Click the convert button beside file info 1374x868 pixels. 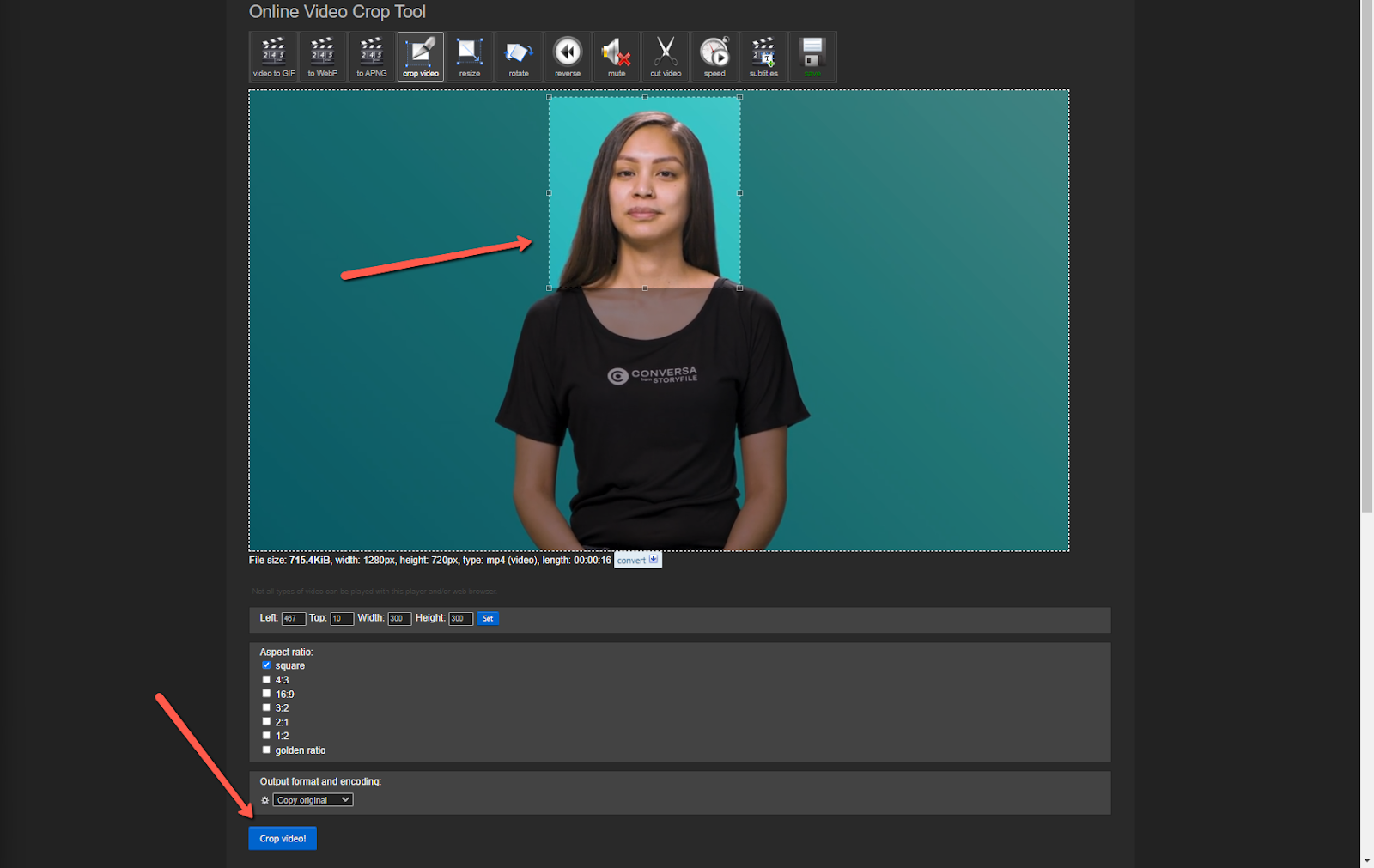pos(638,560)
